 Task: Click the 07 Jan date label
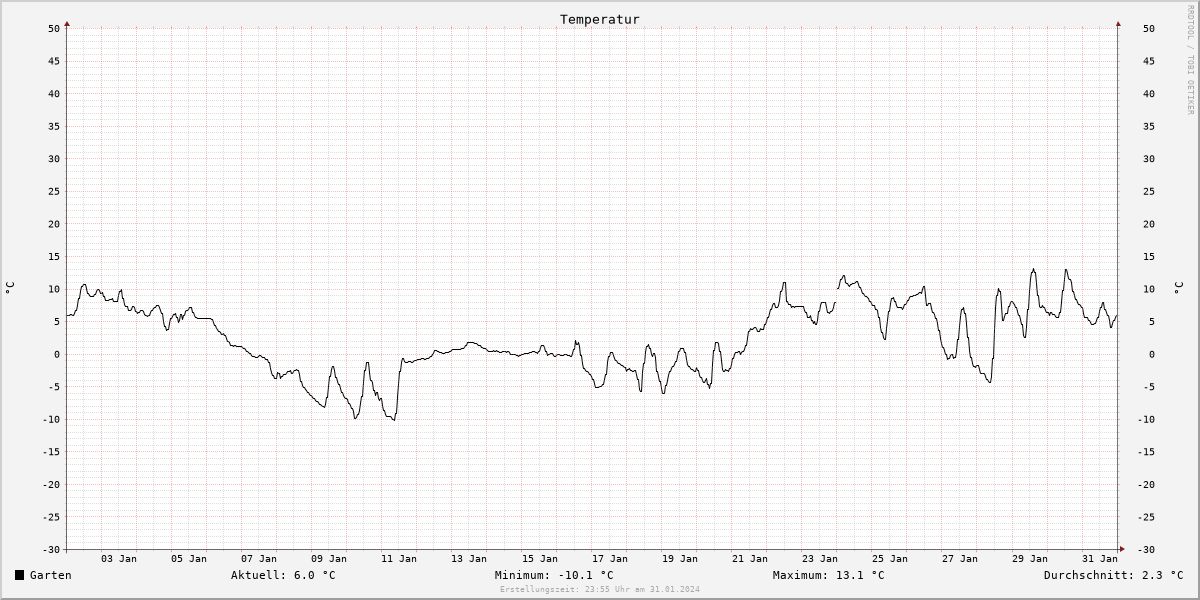[259, 558]
